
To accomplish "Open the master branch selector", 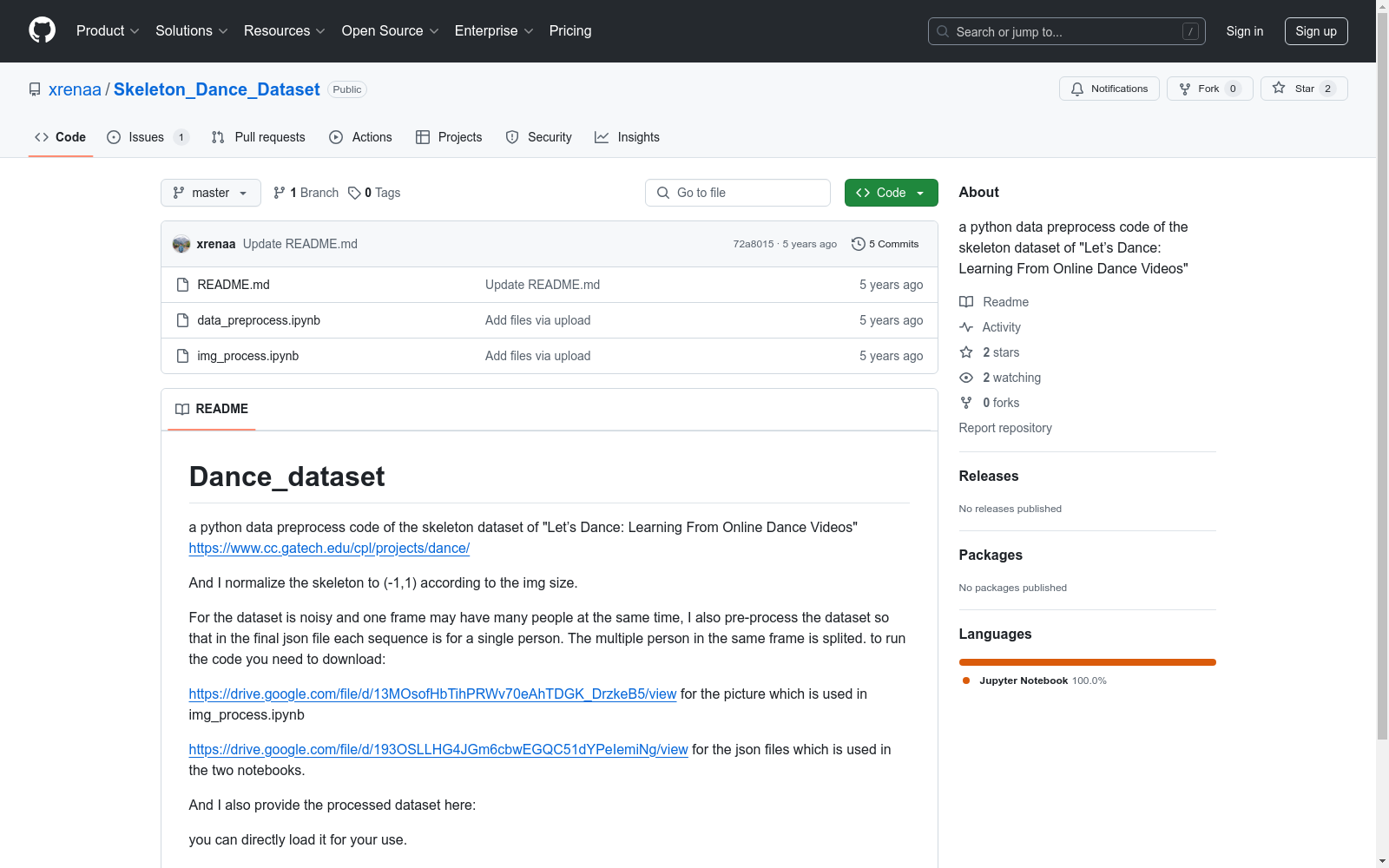I will [211, 193].
